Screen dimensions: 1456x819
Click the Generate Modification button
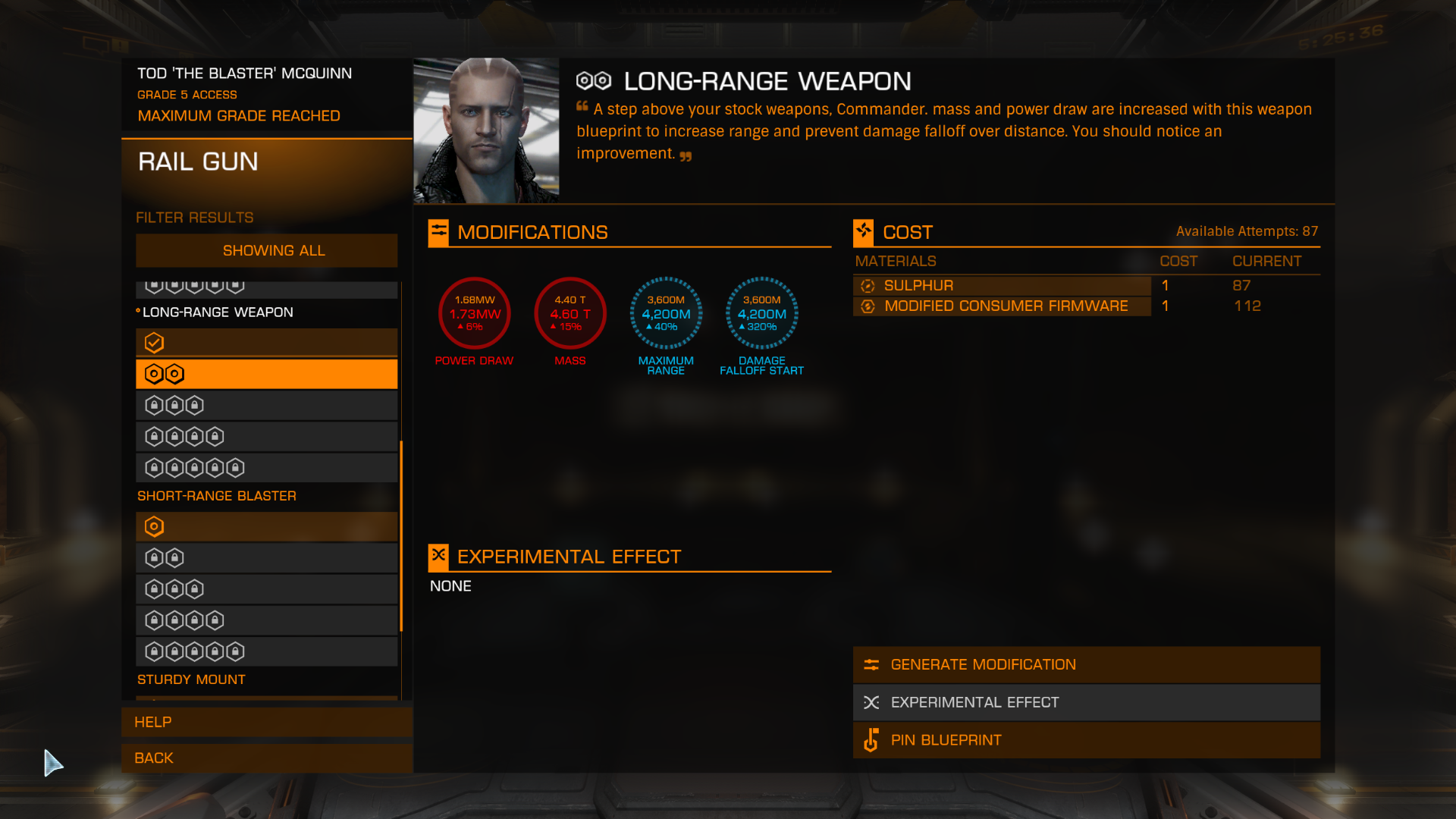1086,665
